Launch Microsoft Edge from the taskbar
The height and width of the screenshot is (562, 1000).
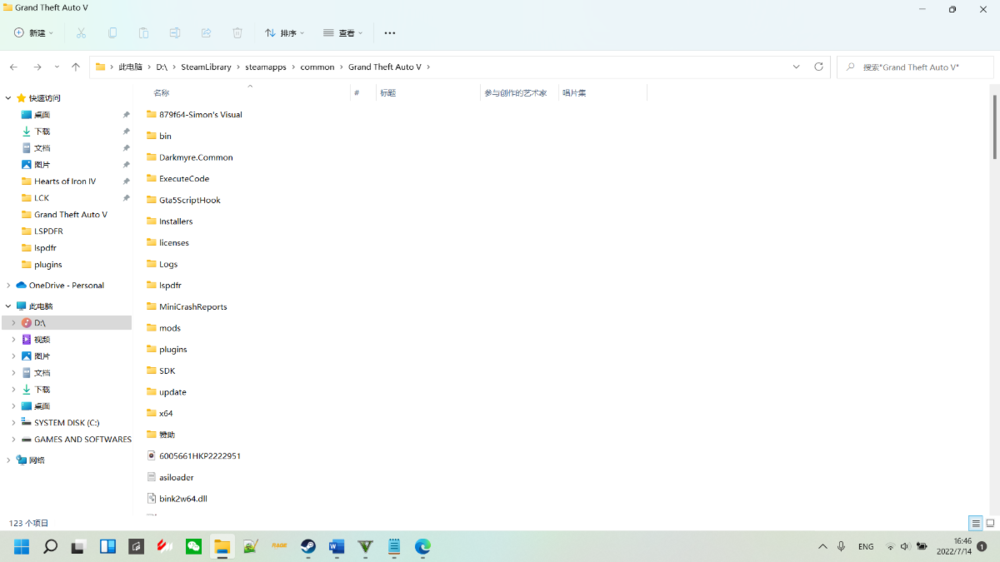pyautogui.click(x=423, y=547)
